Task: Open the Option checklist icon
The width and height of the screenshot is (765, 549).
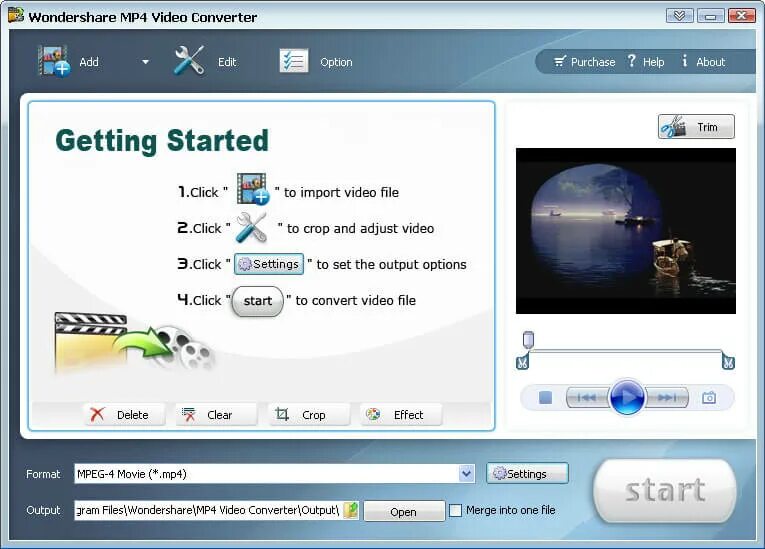Action: point(294,61)
